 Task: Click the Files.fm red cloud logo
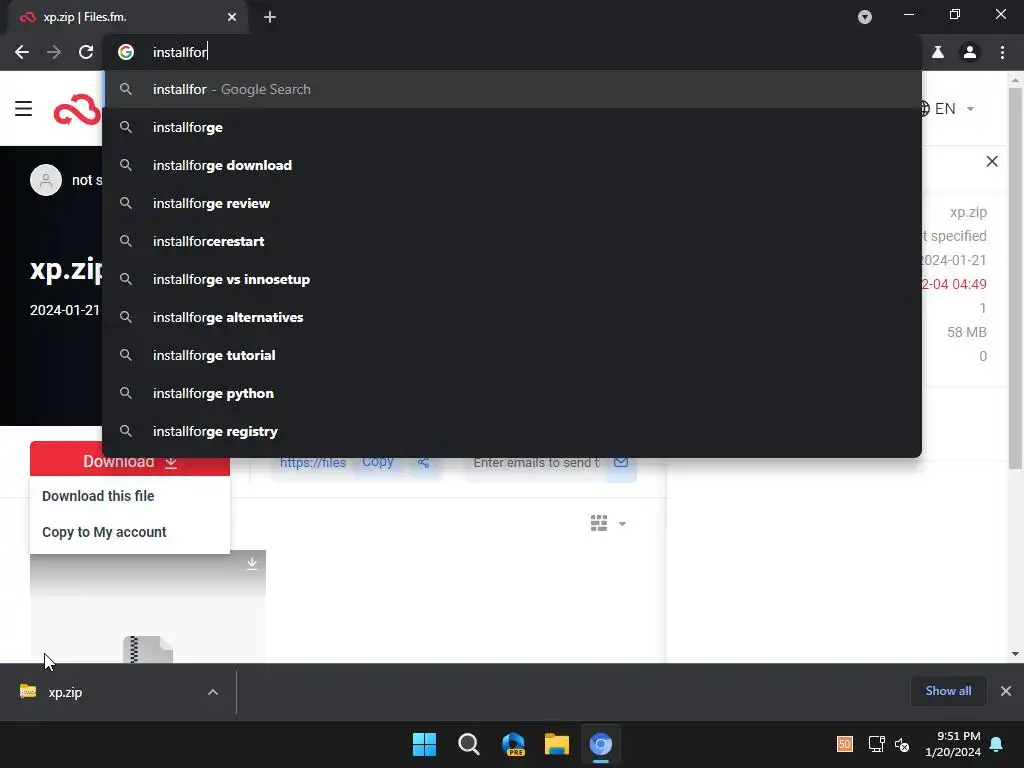click(77, 110)
